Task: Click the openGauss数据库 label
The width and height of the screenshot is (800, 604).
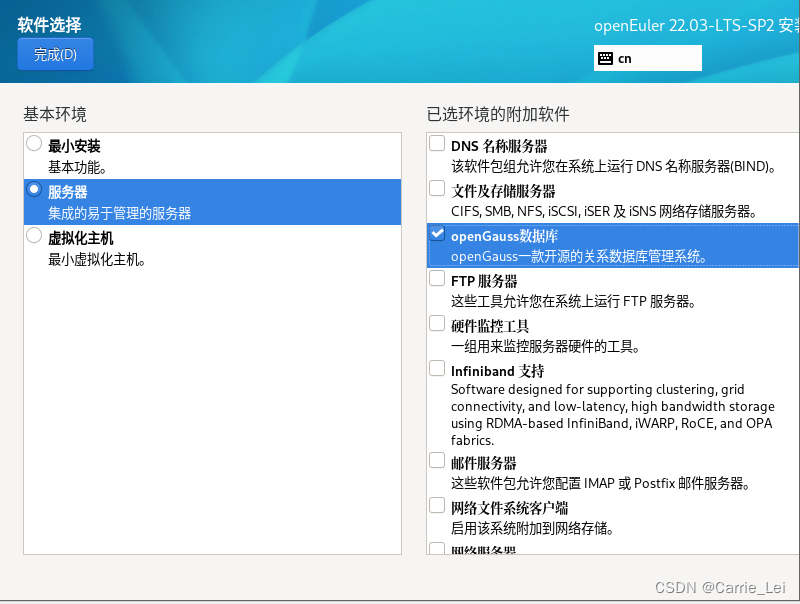Action: pyautogui.click(x=504, y=236)
